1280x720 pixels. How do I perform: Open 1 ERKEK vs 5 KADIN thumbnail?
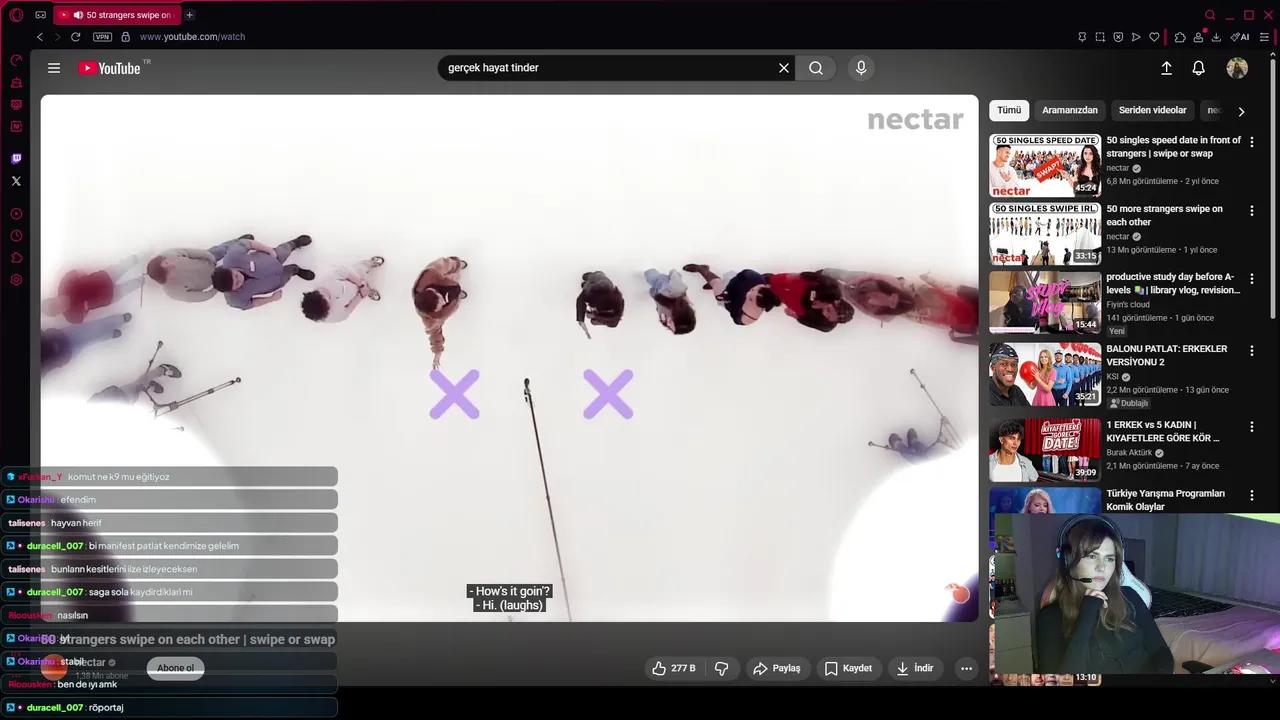(1045, 450)
